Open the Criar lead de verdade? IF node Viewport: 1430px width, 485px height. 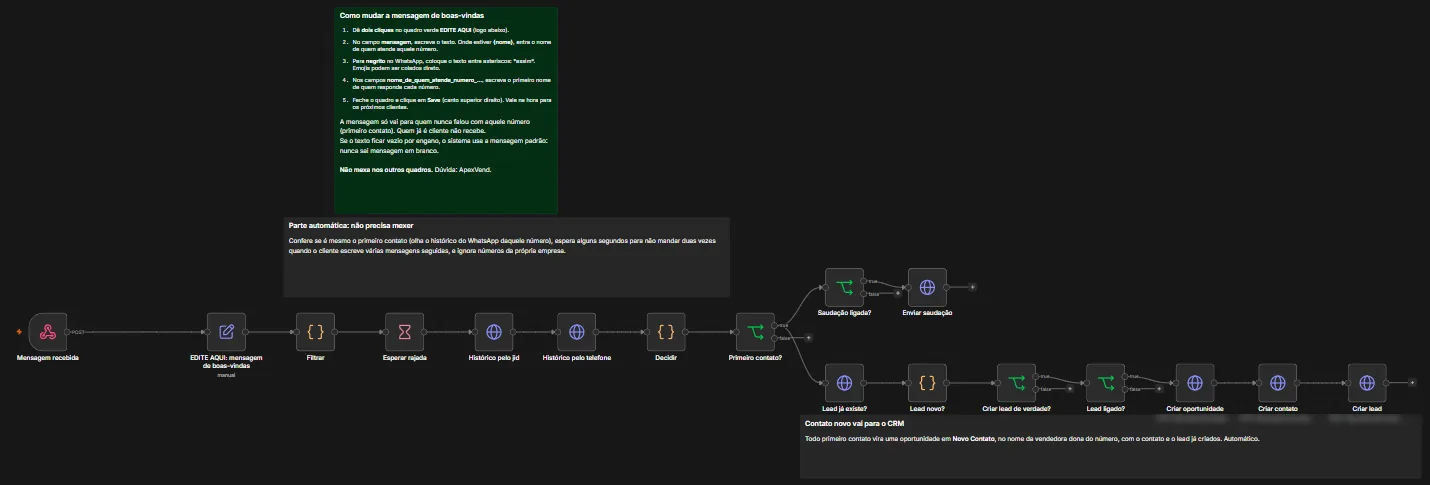pos(1016,383)
